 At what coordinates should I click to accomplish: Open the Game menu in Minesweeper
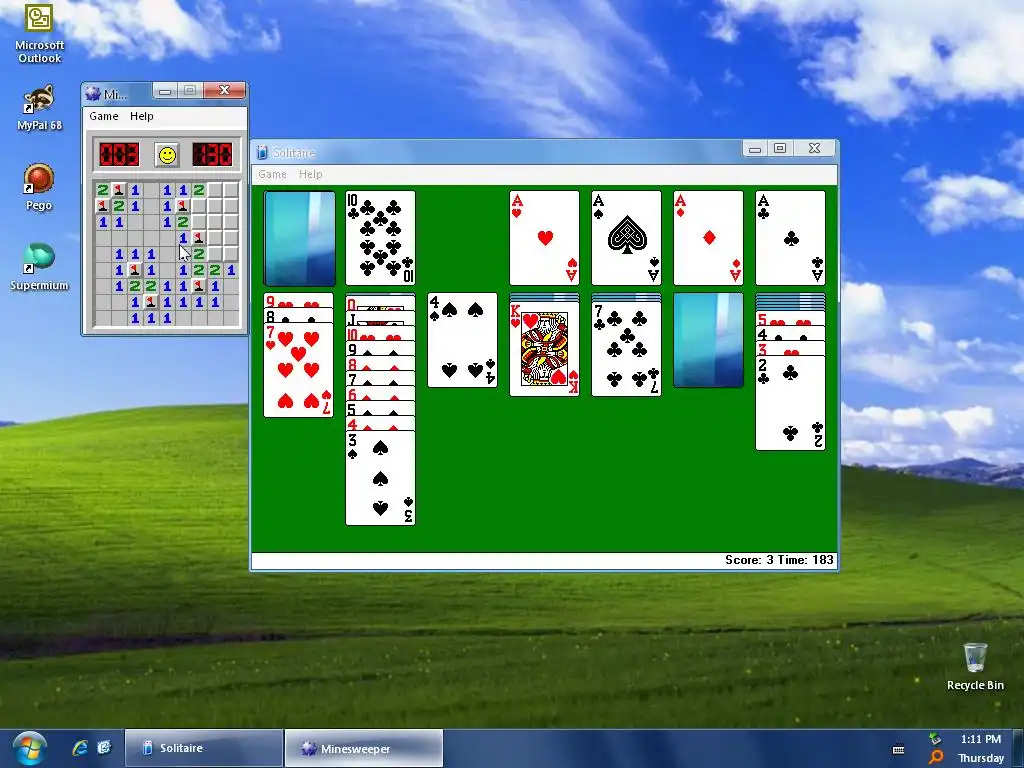tap(104, 116)
